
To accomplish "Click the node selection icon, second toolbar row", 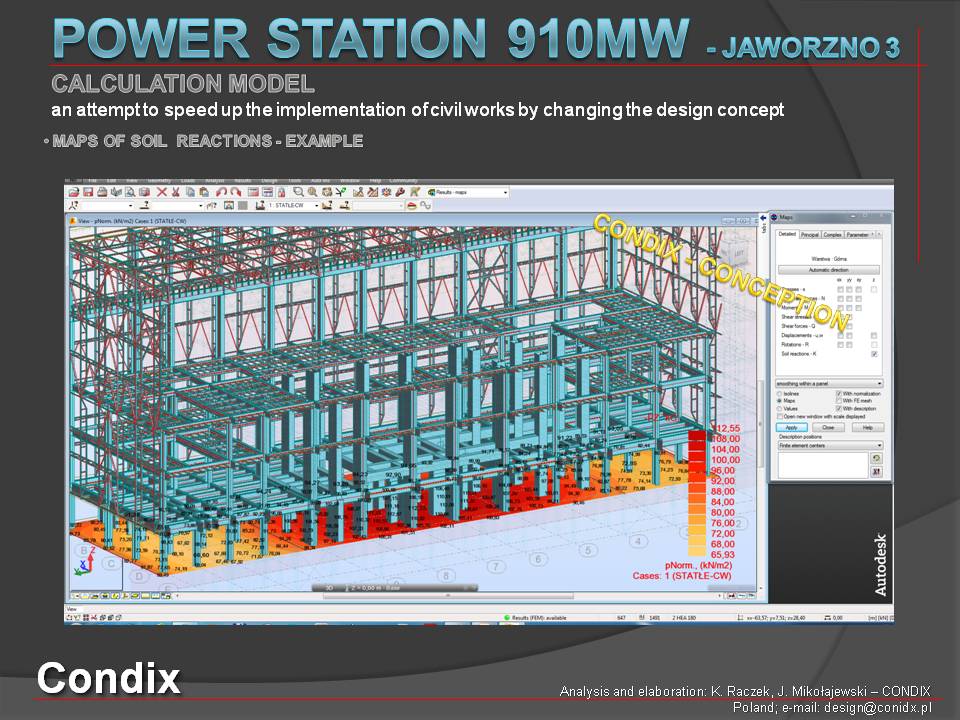I will (x=74, y=206).
